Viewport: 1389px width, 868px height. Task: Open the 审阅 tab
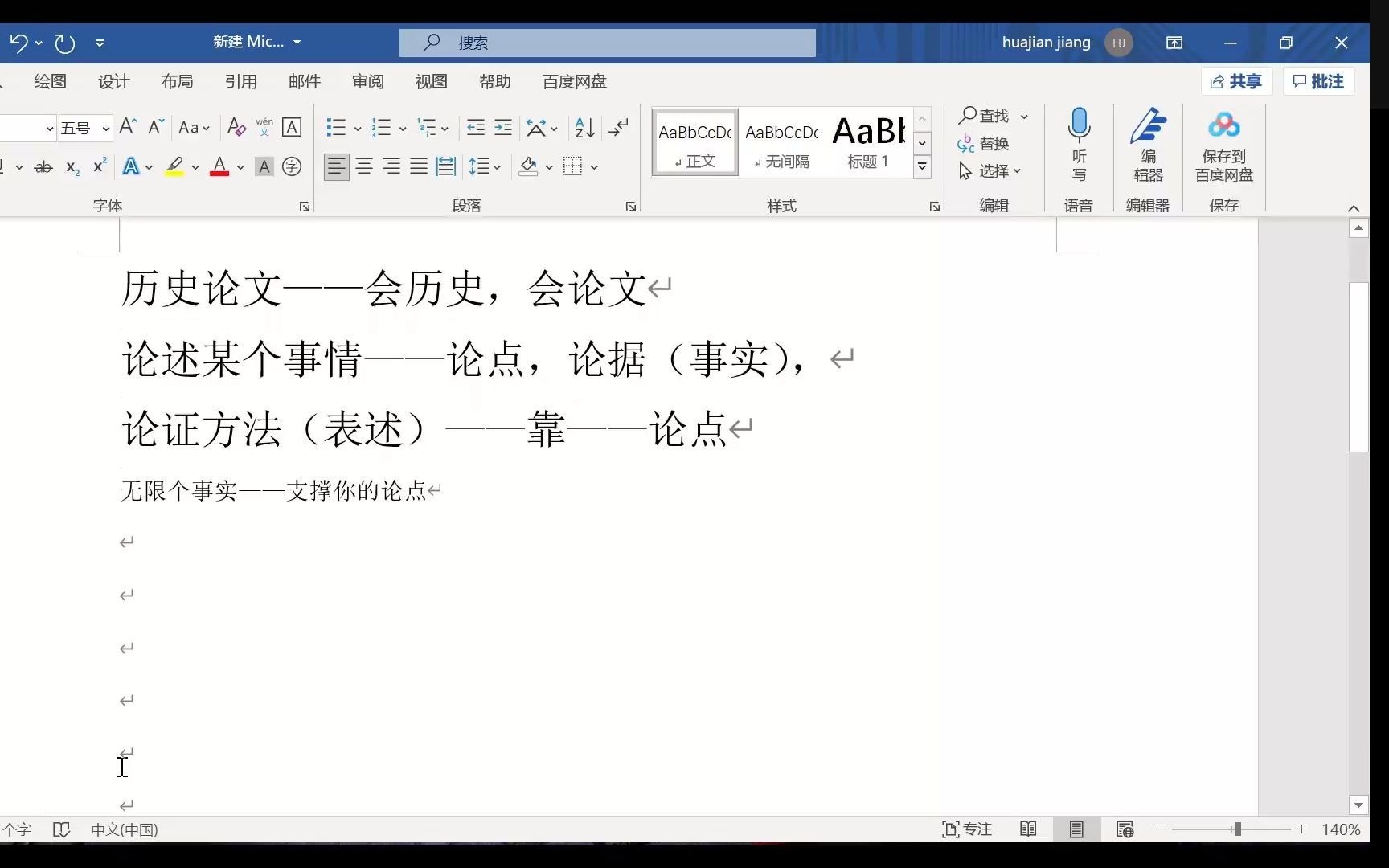coord(368,81)
